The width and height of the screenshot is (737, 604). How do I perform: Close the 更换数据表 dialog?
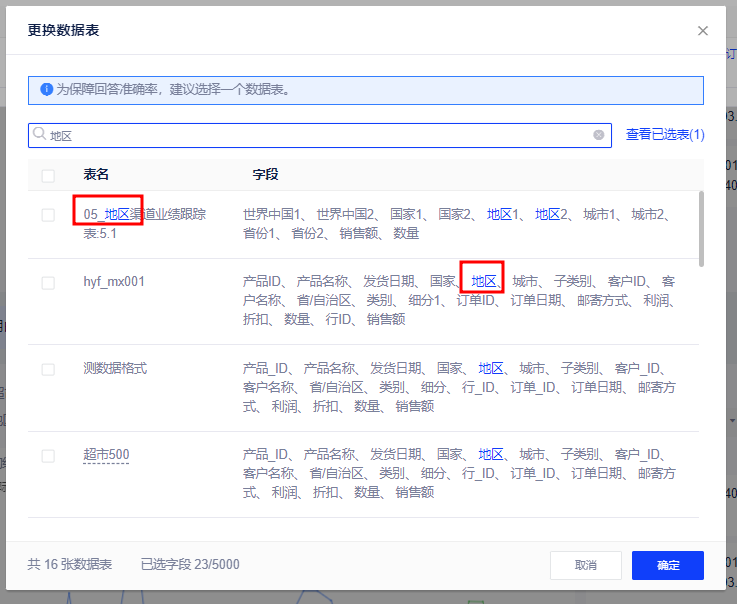(703, 31)
